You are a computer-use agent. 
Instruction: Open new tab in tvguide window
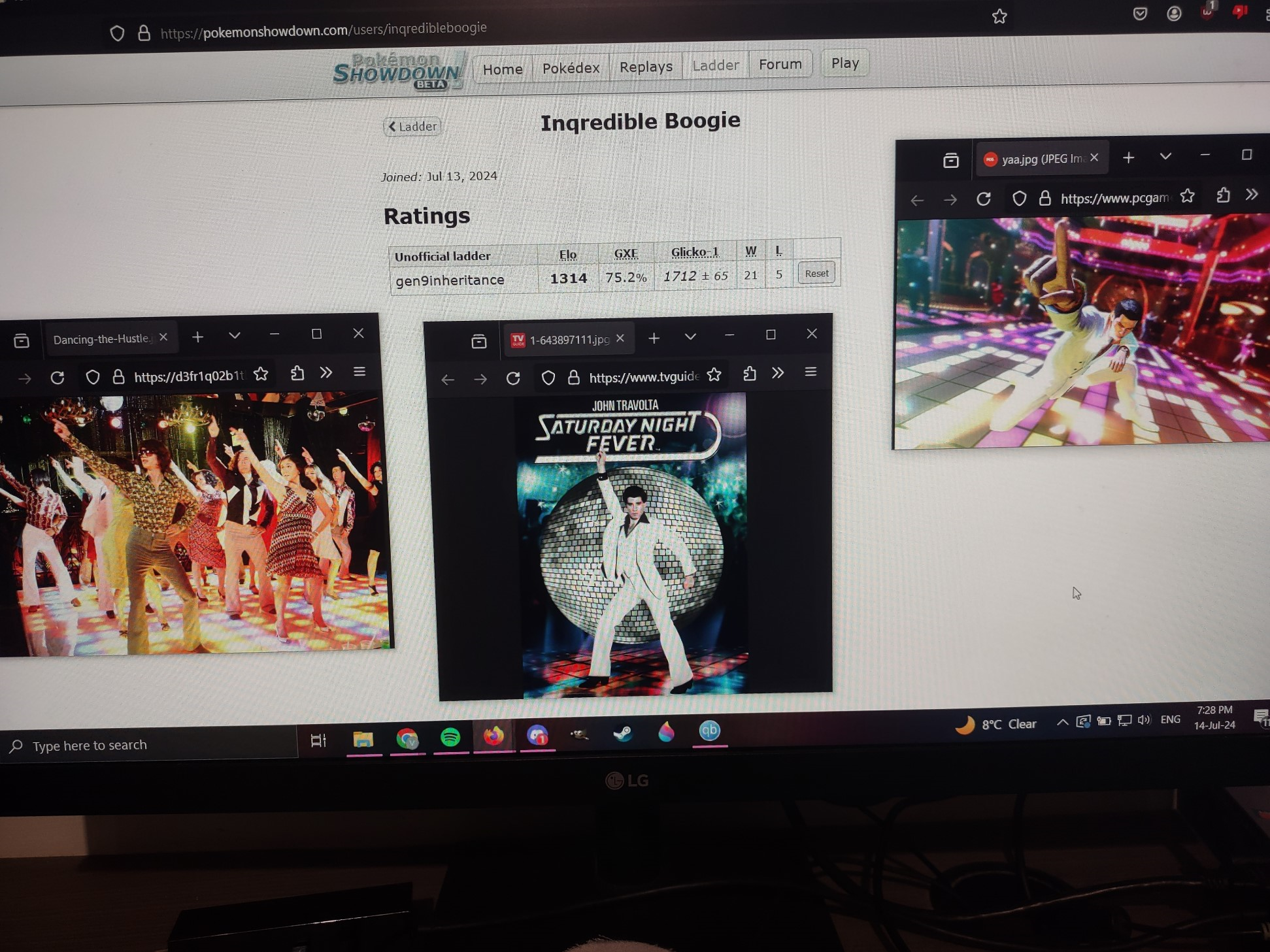[x=654, y=338]
